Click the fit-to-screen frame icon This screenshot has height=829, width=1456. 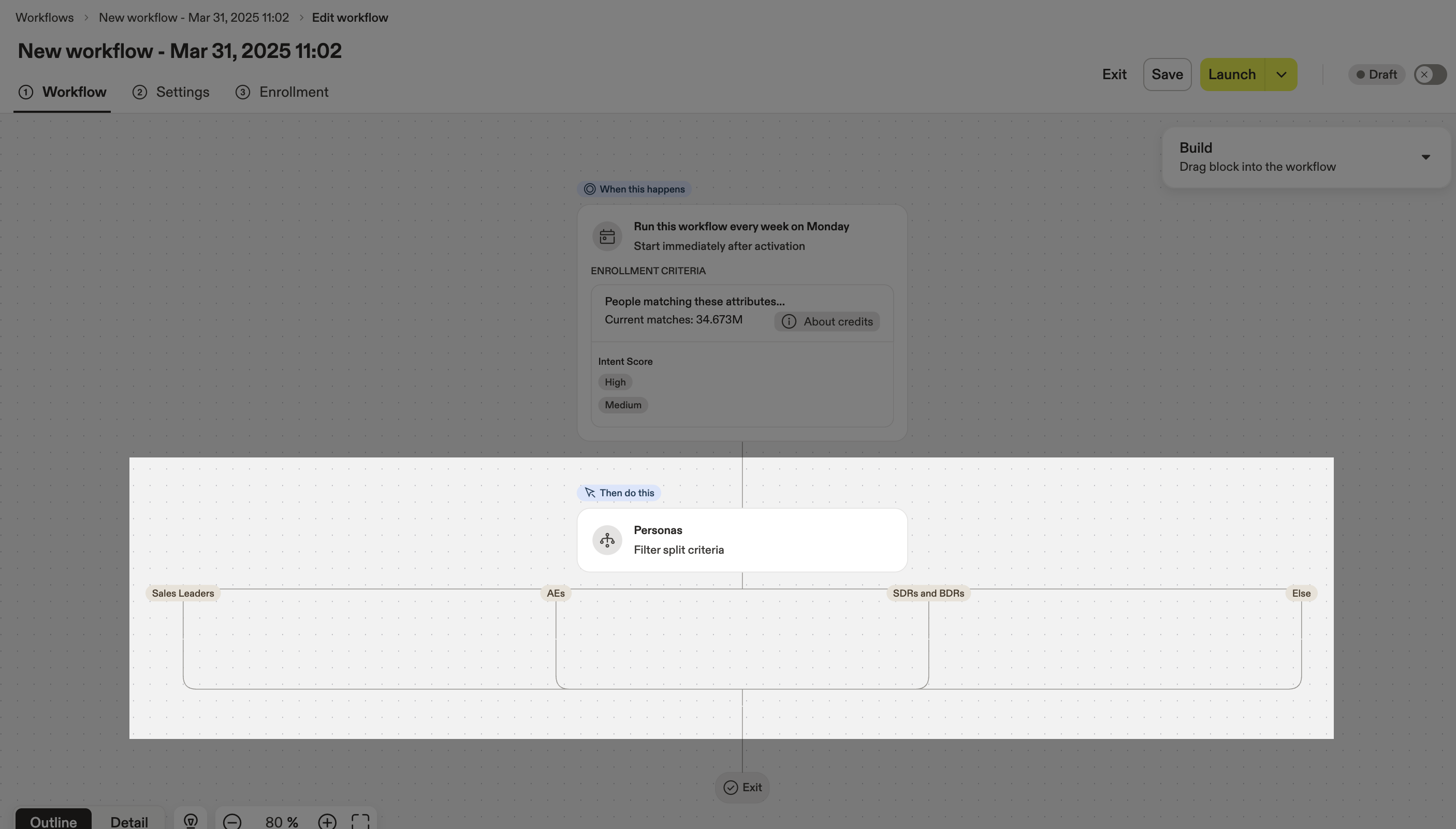click(x=360, y=821)
